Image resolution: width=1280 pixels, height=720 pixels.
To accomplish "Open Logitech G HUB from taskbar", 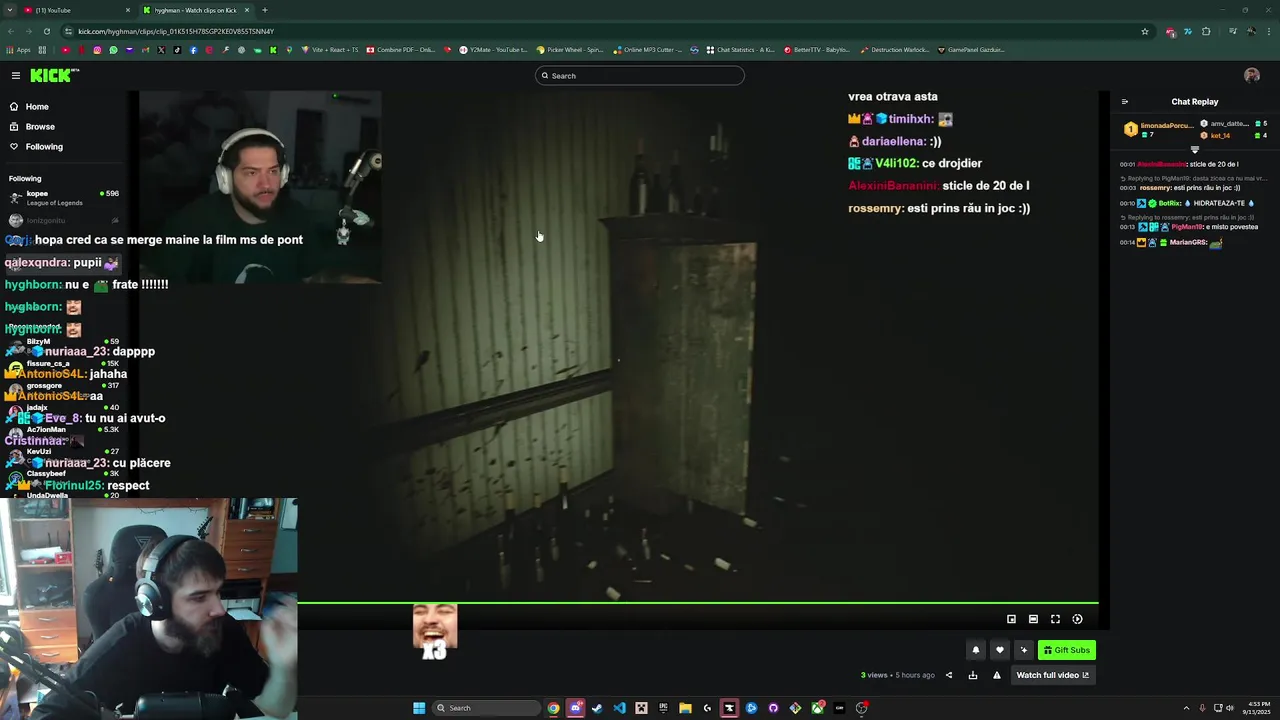I will point(707,708).
